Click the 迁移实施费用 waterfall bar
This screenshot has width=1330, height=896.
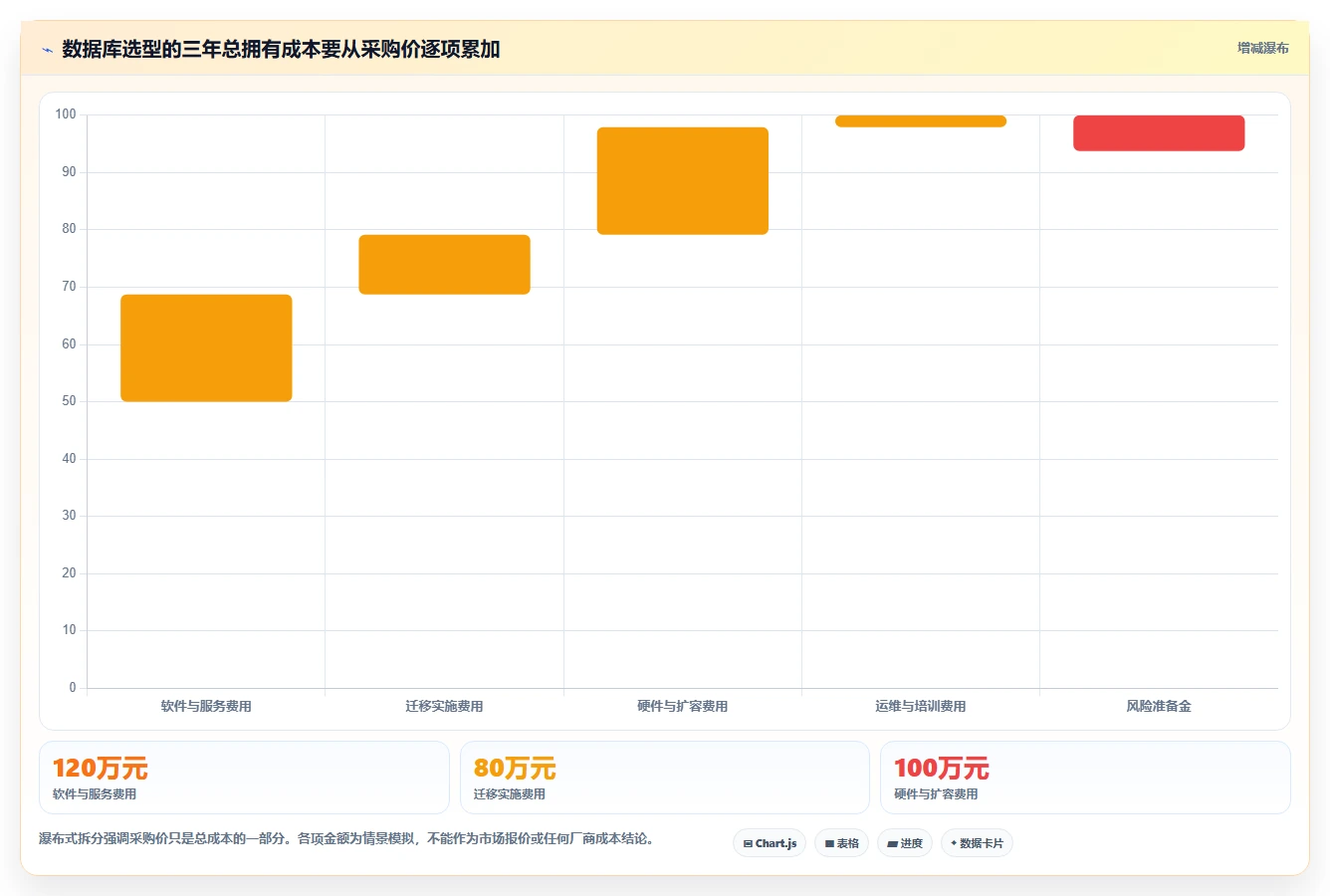(x=444, y=265)
